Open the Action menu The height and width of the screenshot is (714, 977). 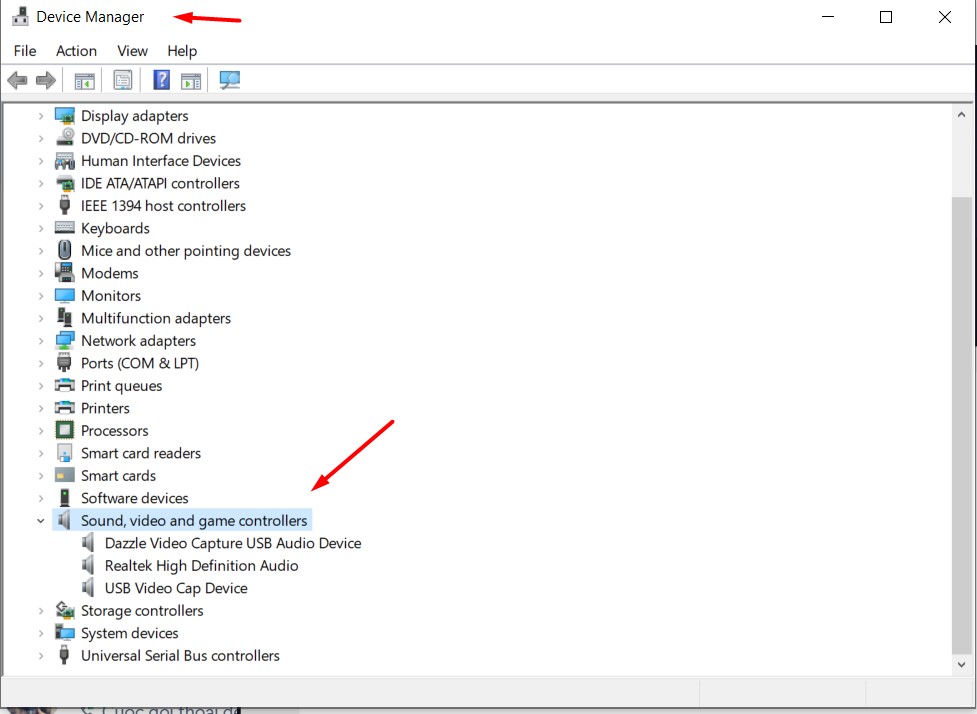click(76, 50)
